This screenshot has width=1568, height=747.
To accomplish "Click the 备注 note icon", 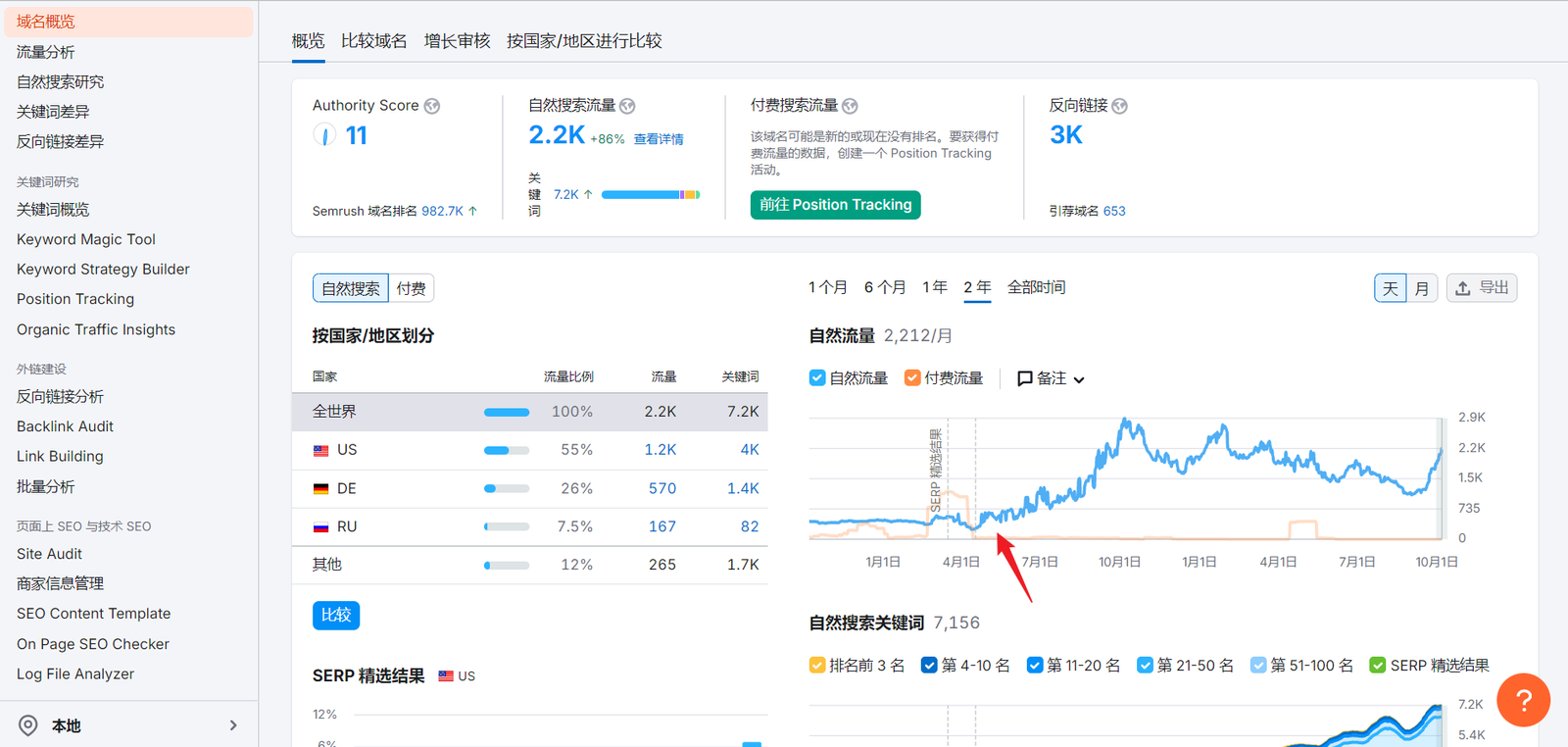I will coord(1025,378).
